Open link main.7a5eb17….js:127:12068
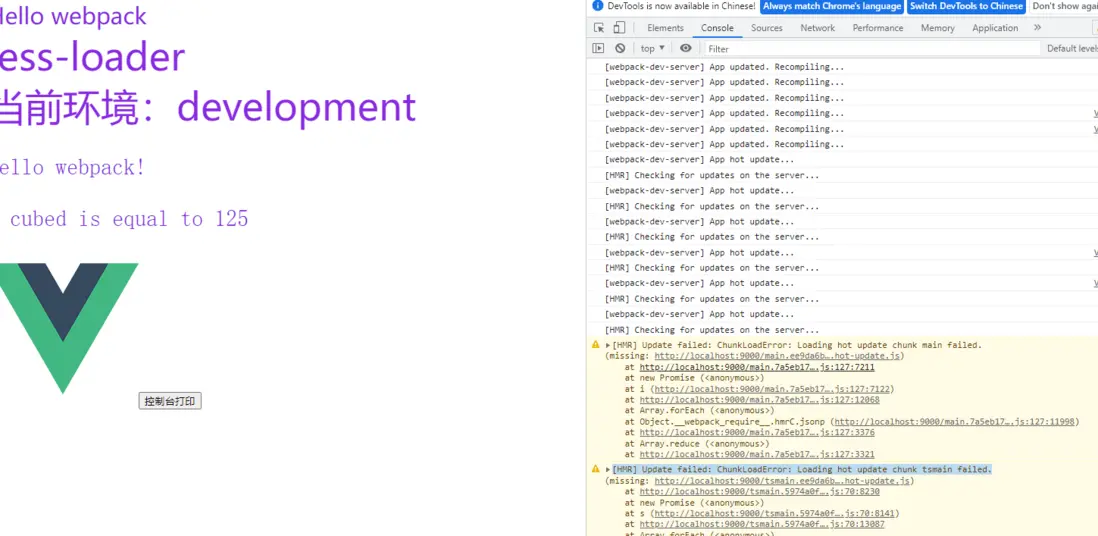1098x536 pixels. [x=759, y=400]
